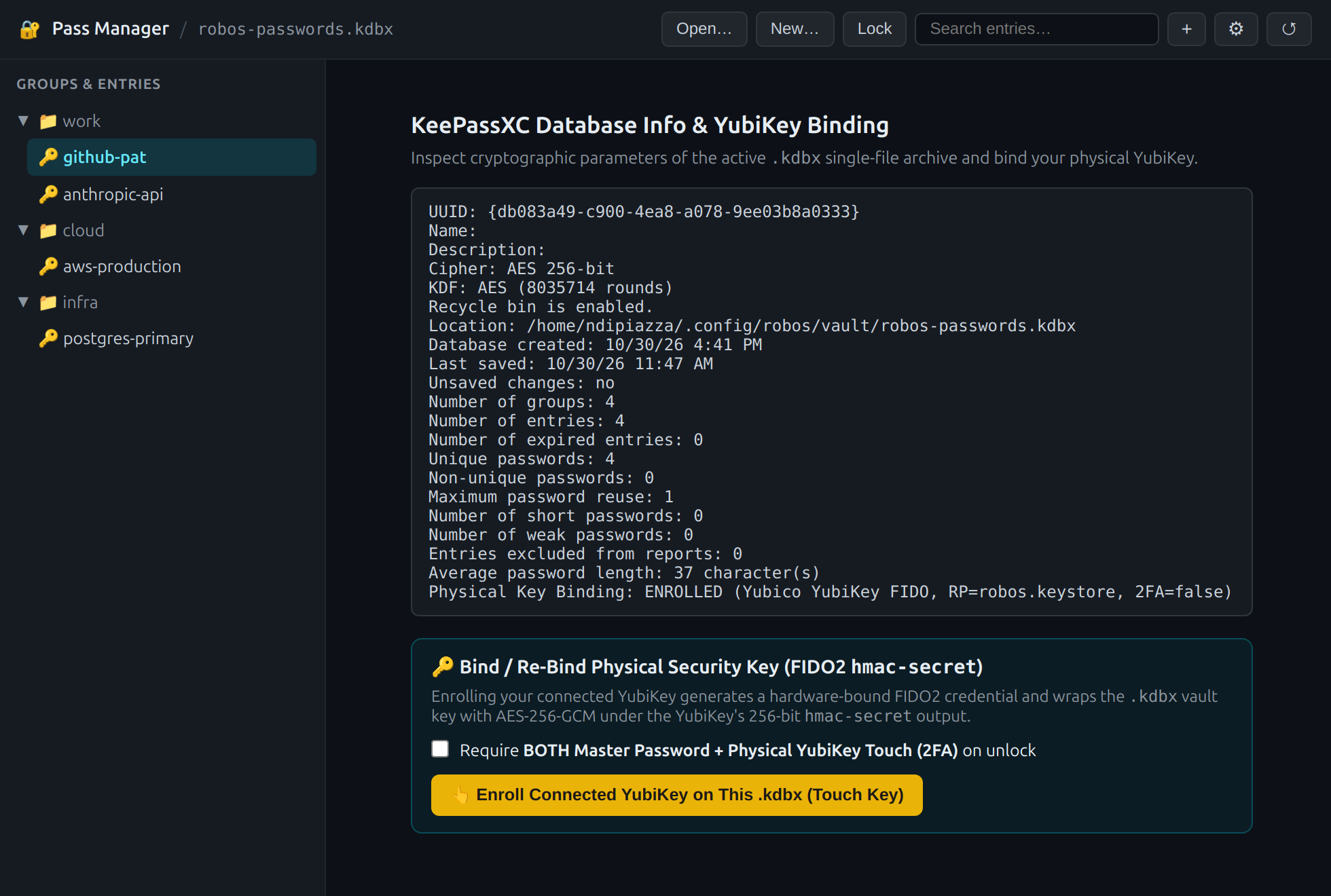
Task: Click the UUID line in database info
Action: coord(644,212)
